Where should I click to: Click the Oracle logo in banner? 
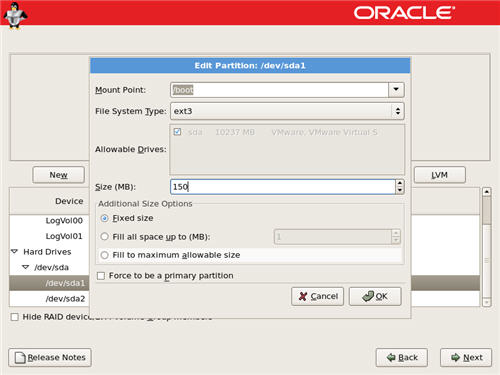(404, 13)
